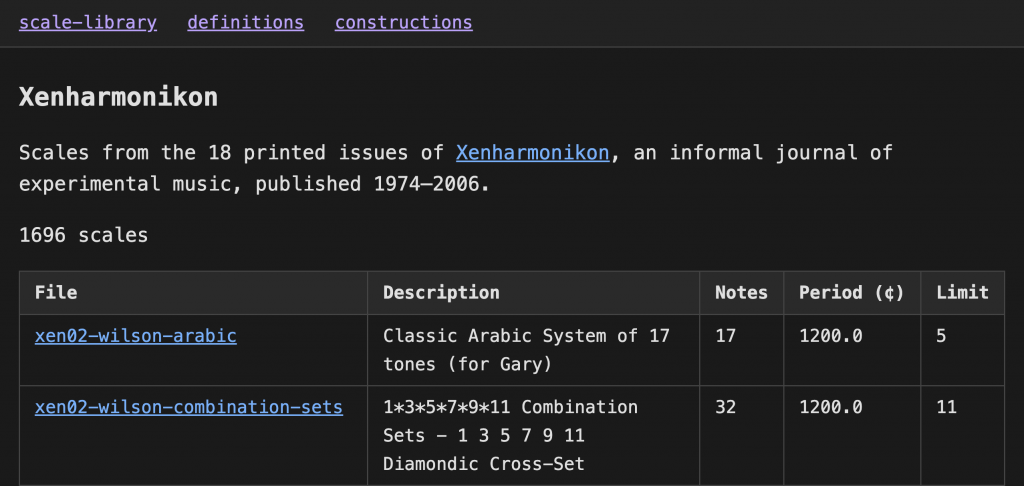Open the scale-library breadcrumb link

pyautogui.click(x=88, y=23)
